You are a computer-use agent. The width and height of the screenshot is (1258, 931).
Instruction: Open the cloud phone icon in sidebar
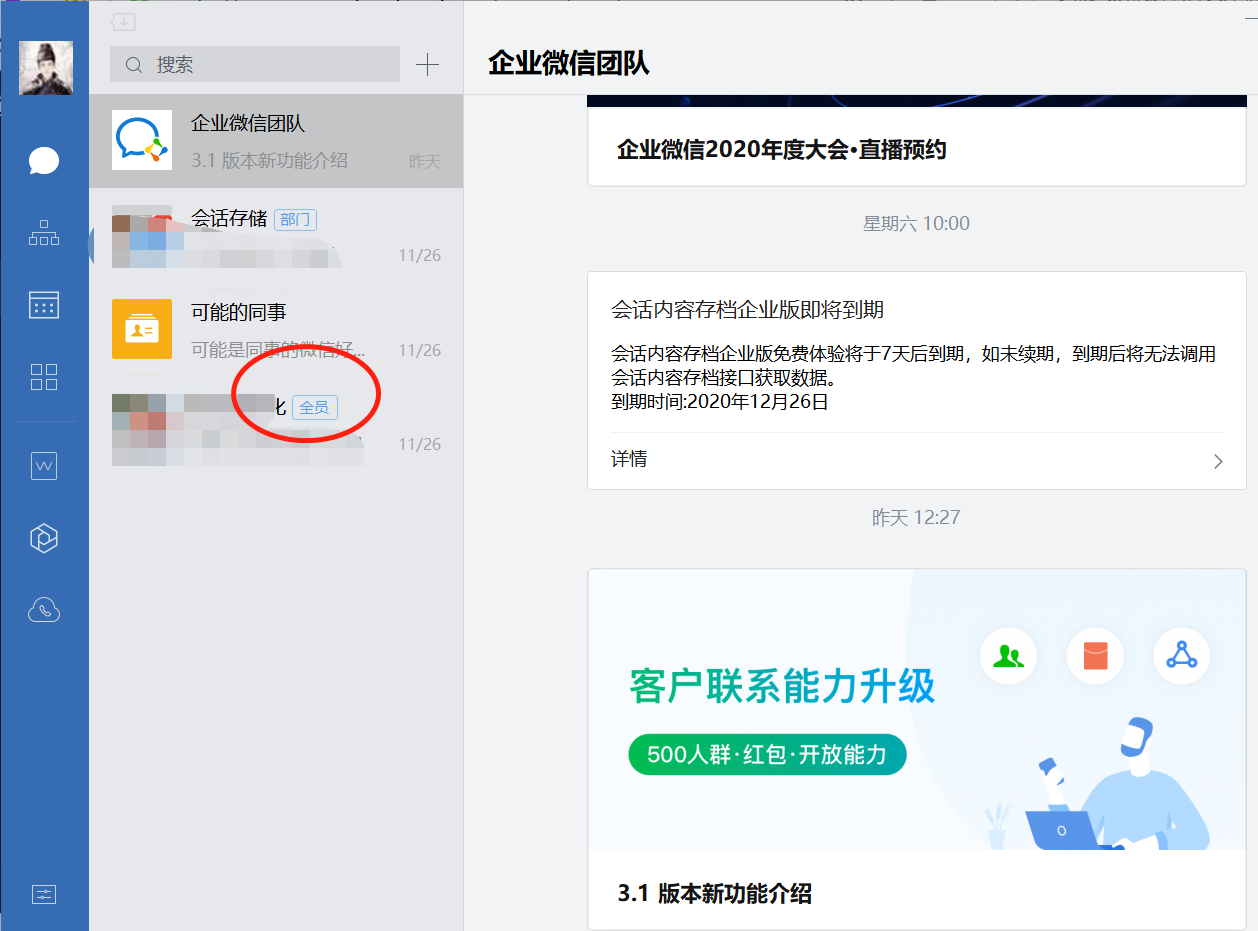point(44,610)
